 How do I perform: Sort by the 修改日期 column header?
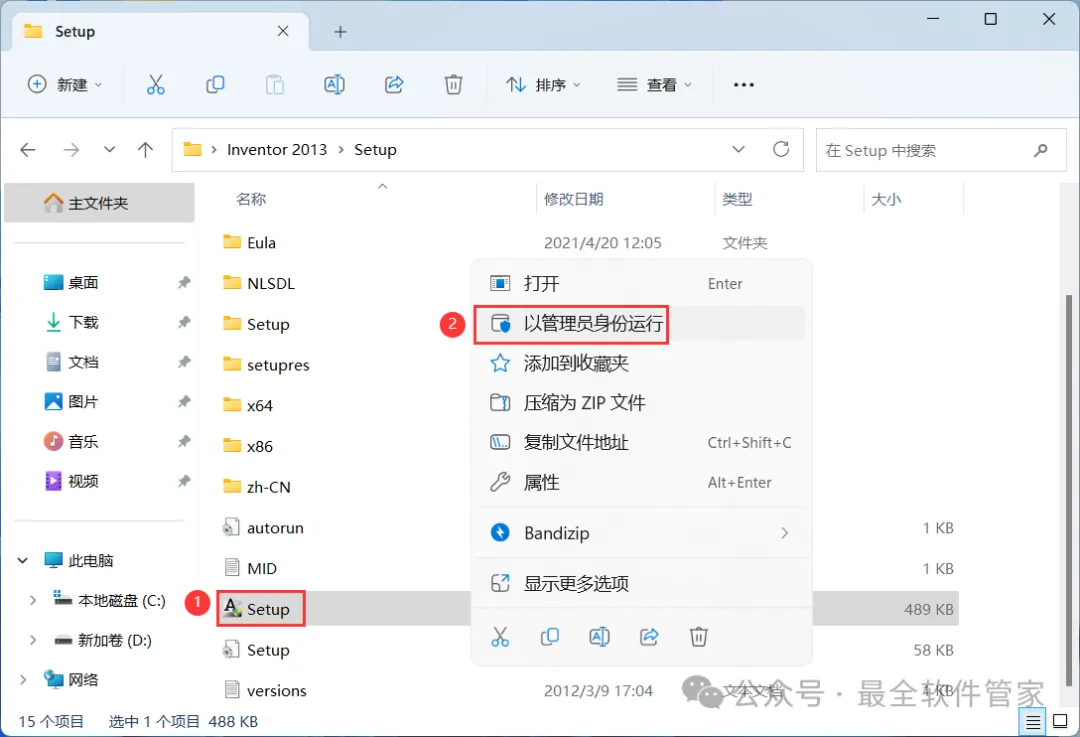click(574, 199)
